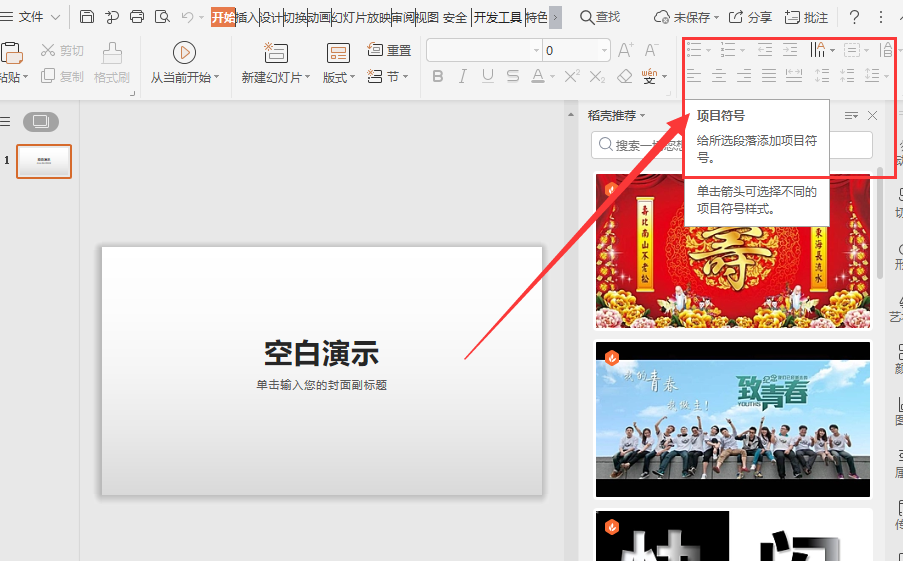Click the increase font size A+ icon

[x=626, y=50]
